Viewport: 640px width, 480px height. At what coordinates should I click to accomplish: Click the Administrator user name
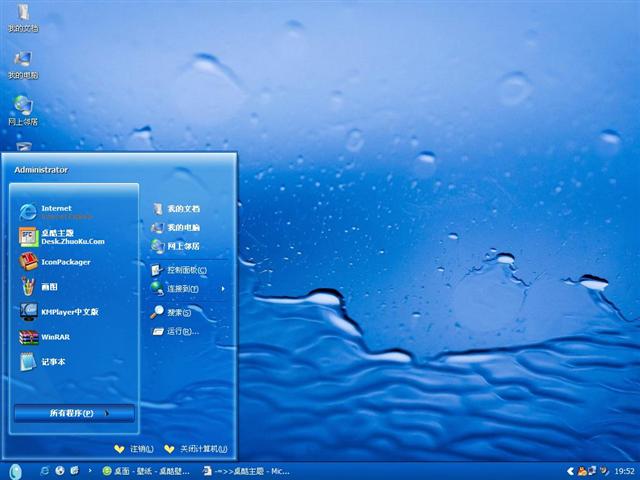point(41,170)
